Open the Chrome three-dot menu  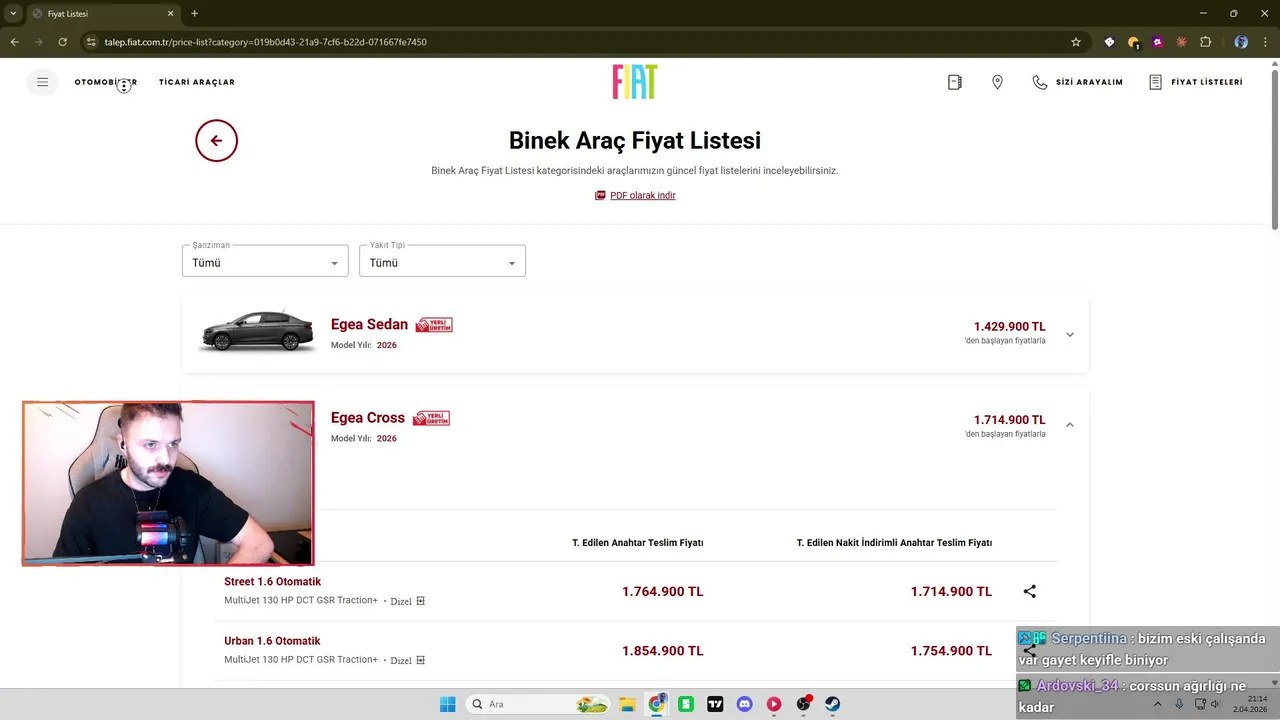(x=1265, y=42)
